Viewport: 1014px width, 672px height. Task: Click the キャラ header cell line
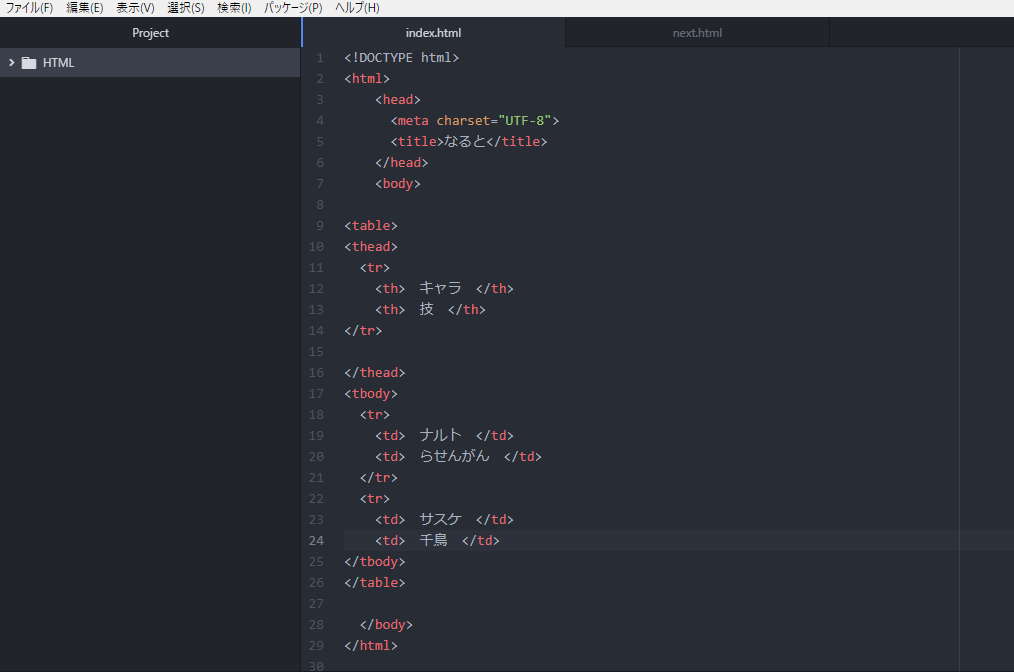click(444, 288)
